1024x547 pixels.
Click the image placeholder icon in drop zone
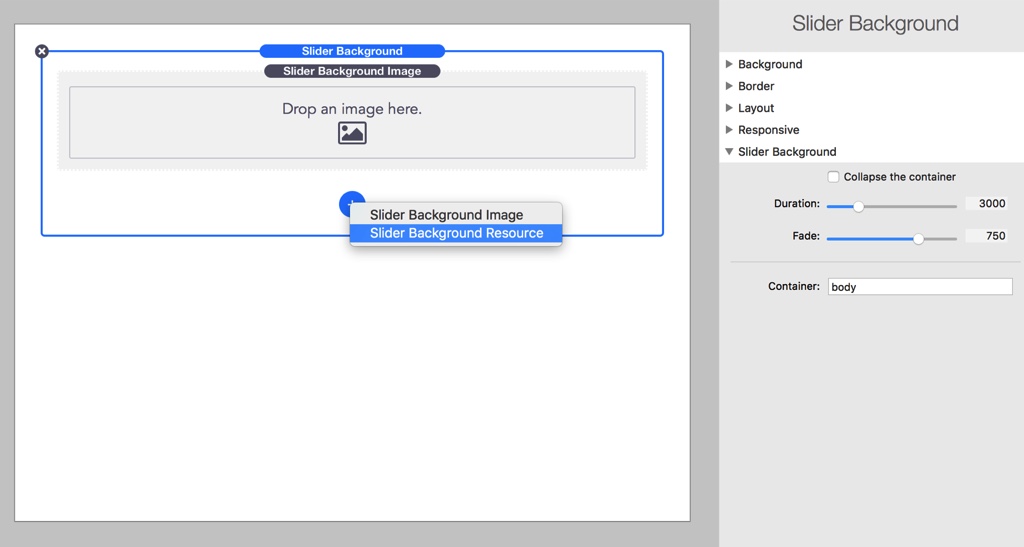pos(352,133)
